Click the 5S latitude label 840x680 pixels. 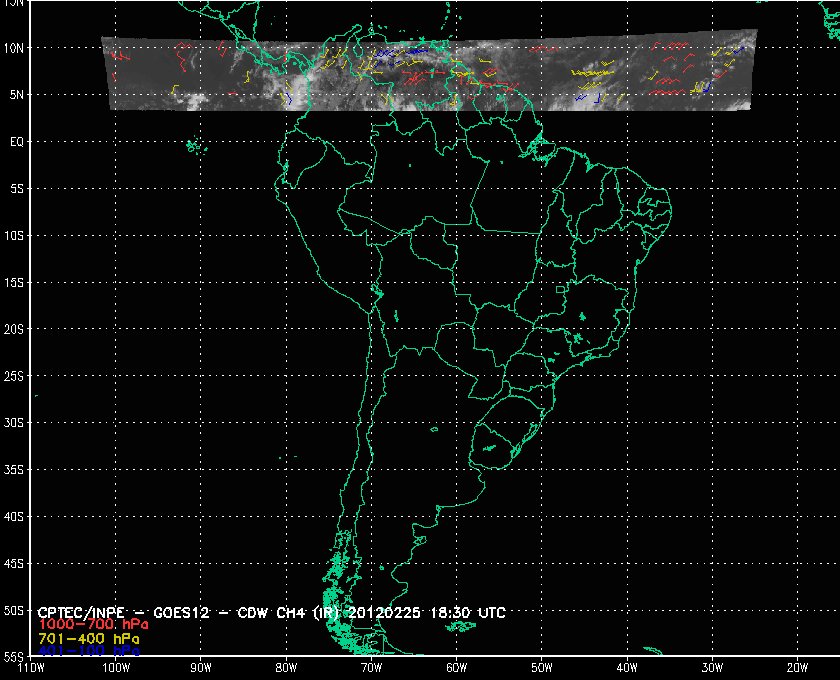click(17, 189)
